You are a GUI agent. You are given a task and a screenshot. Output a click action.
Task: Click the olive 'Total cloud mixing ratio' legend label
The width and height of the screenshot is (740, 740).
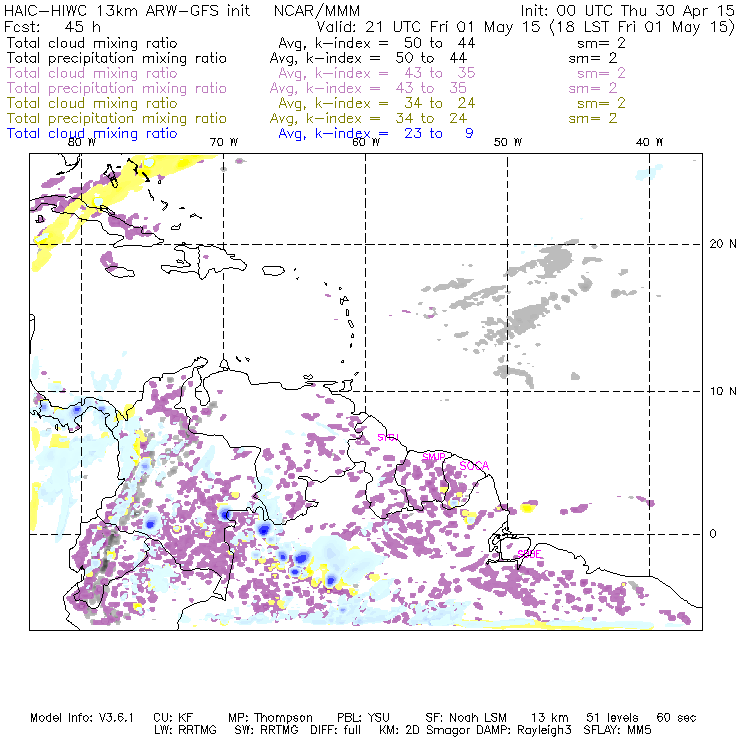click(x=92, y=103)
